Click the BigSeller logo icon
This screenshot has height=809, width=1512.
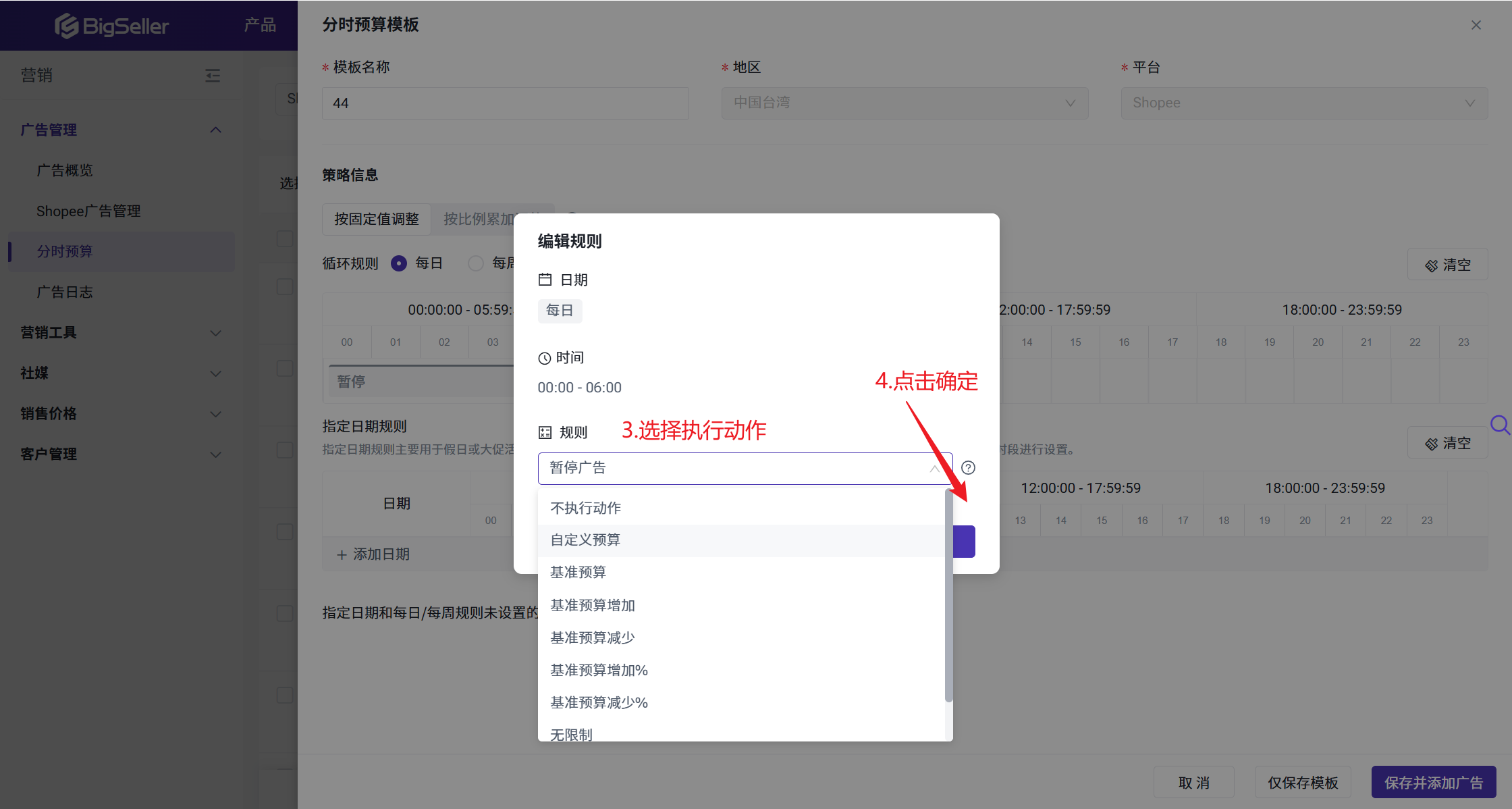[66, 26]
